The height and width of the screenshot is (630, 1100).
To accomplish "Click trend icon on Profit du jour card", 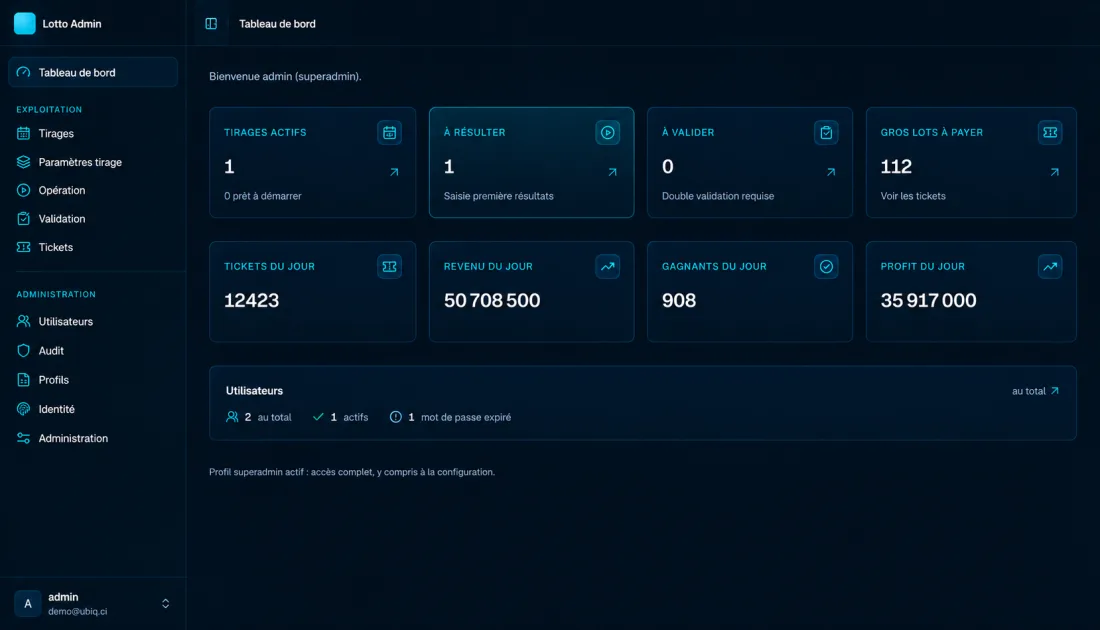I will (1050, 267).
